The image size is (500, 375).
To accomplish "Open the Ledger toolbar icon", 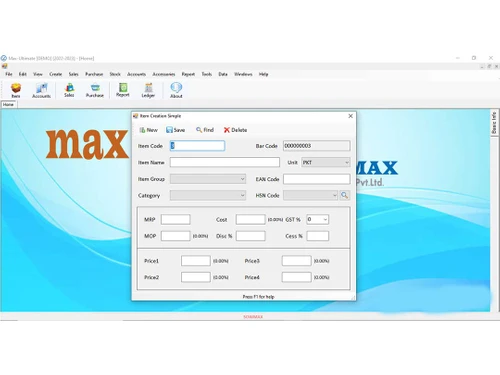I will click(148, 90).
